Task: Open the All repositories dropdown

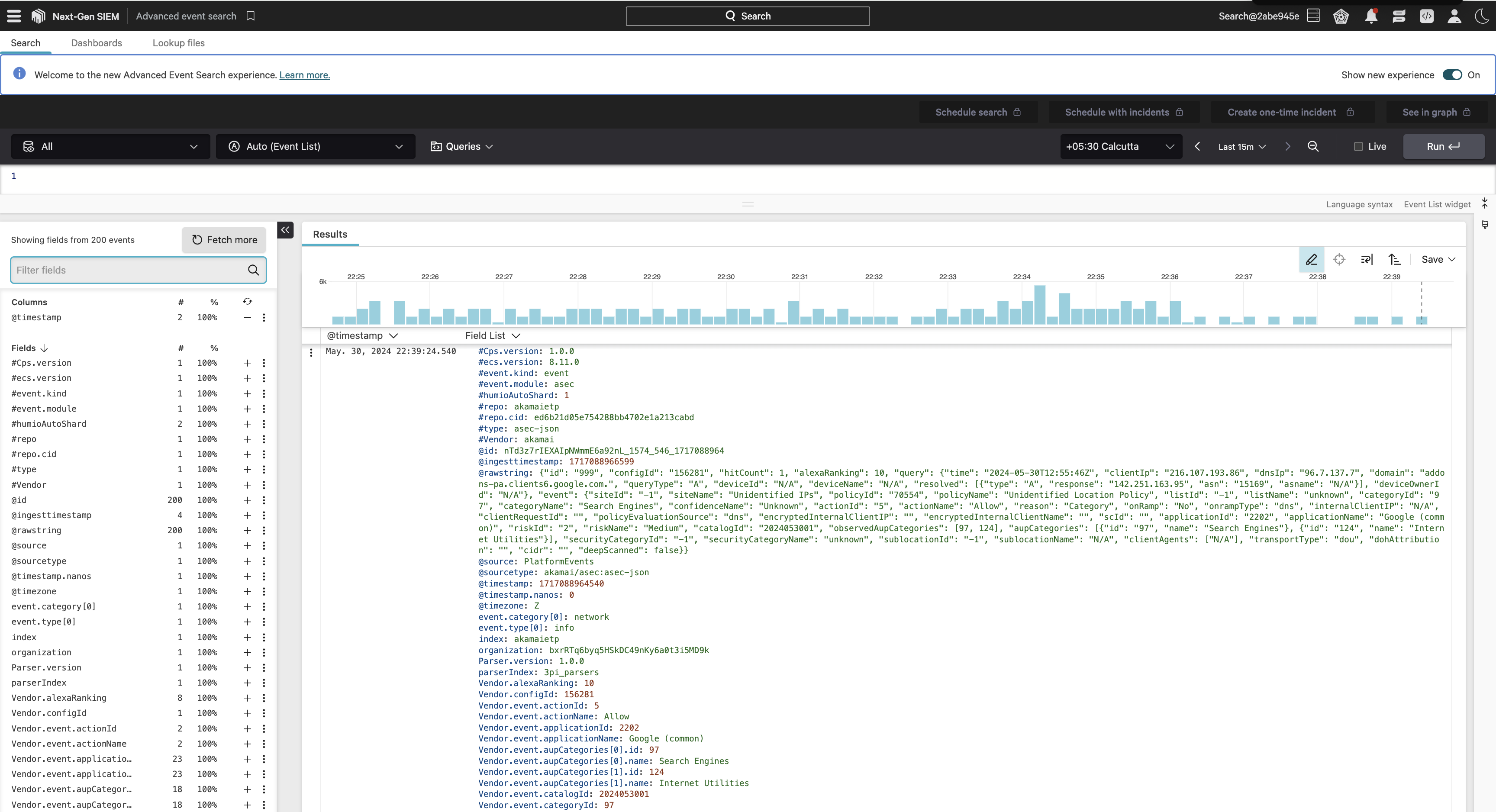Action: (x=110, y=146)
